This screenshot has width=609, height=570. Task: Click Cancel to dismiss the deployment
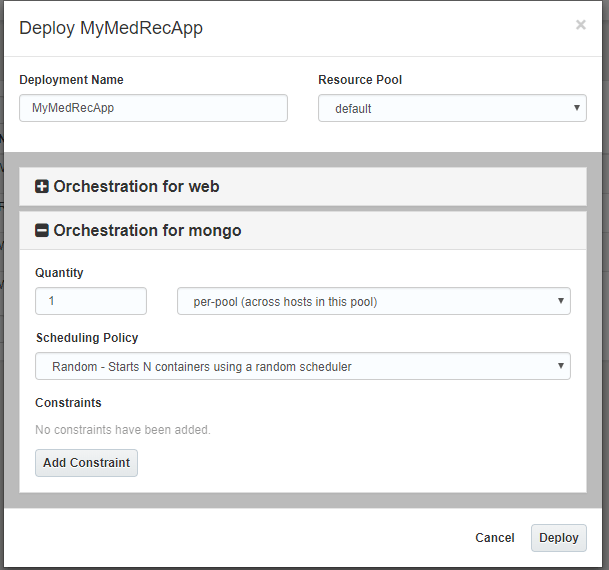coord(494,538)
